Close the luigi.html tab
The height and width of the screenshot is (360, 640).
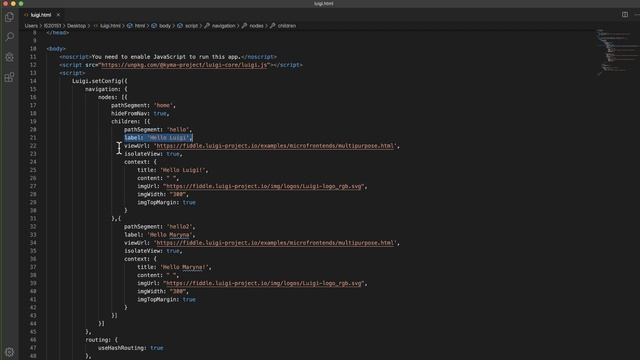click(x=58, y=15)
